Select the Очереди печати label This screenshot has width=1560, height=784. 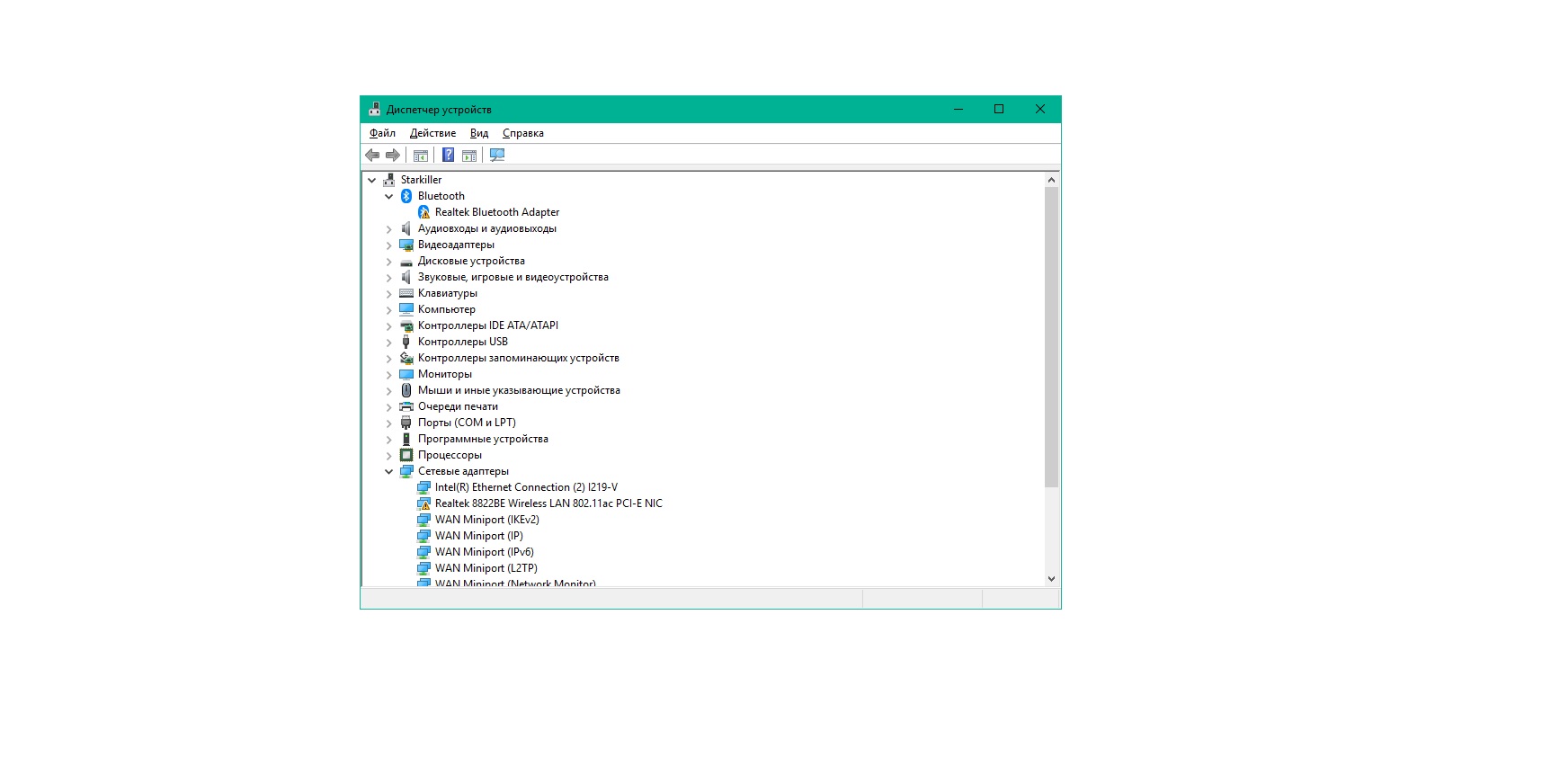pos(458,406)
